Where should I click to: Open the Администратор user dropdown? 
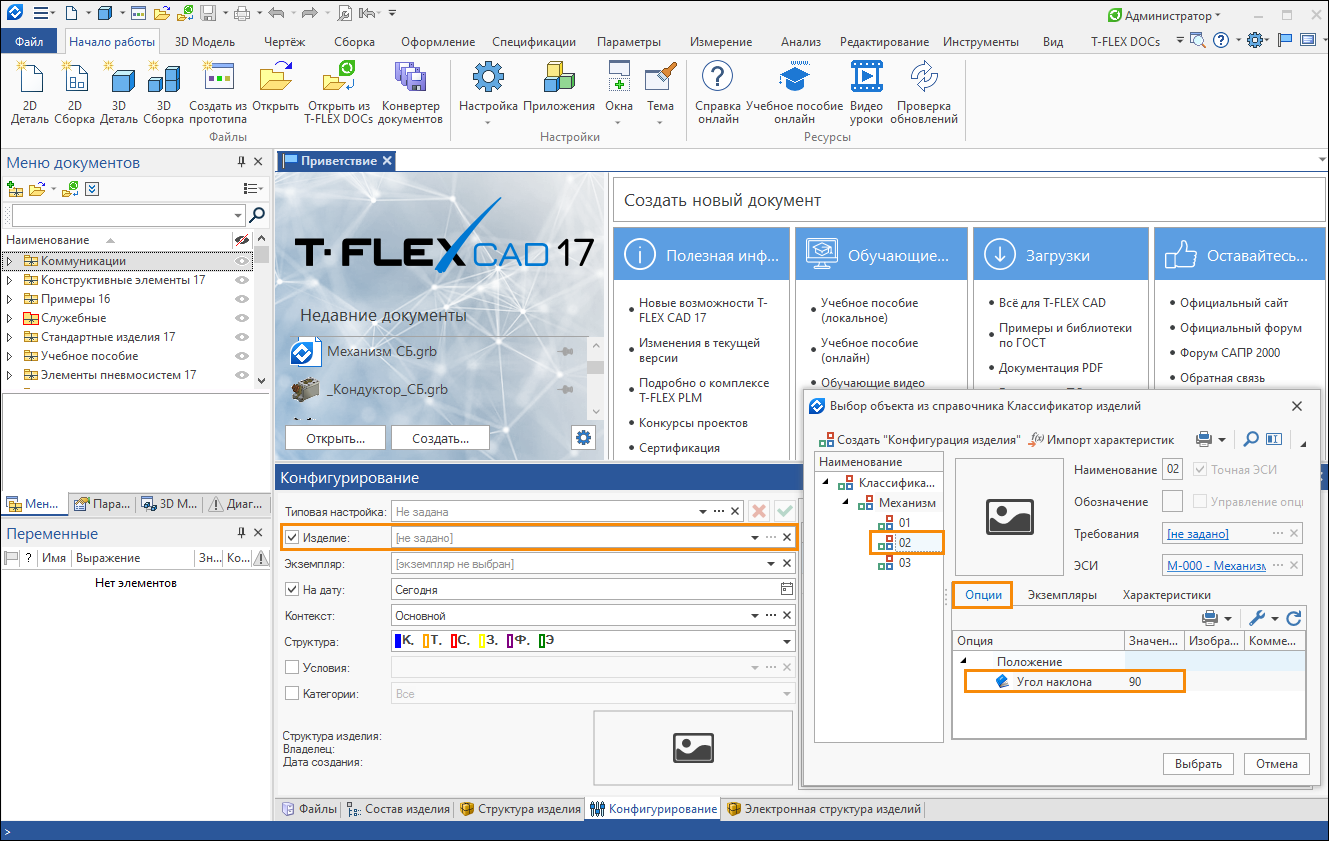(1165, 15)
